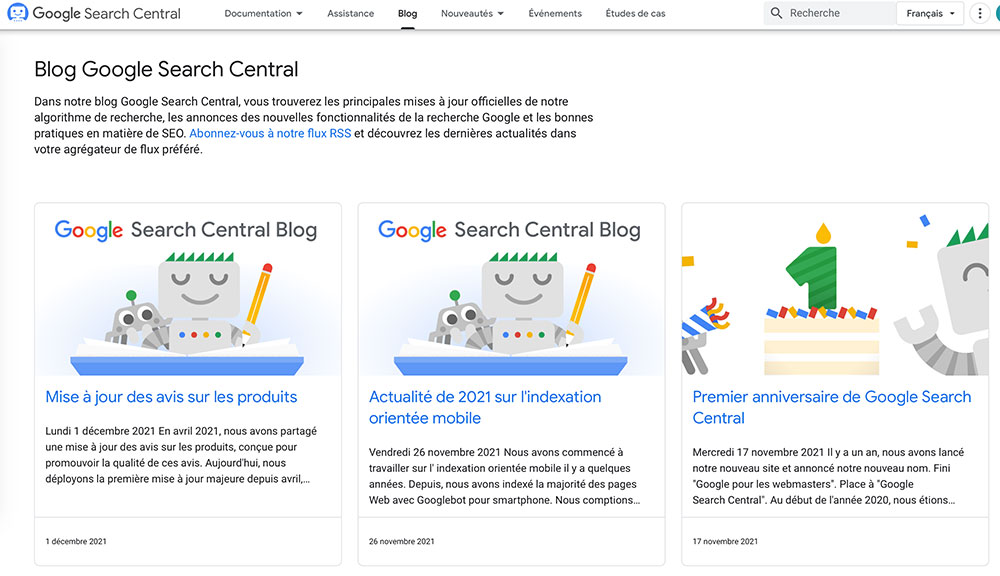Open article Mise à jour des avis sur les produits

[x=171, y=397]
